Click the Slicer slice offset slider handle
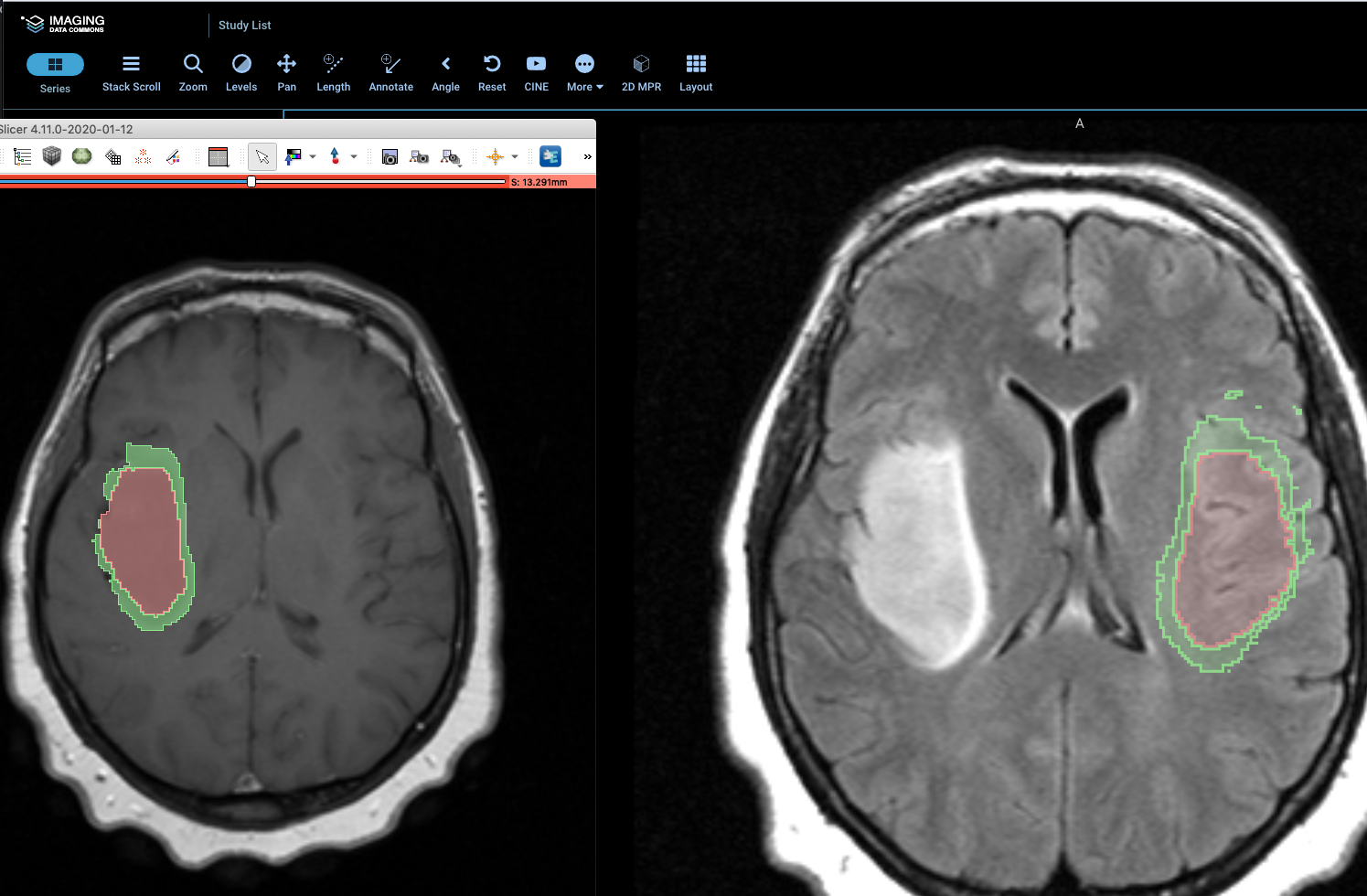The image size is (1367, 896). (x=251, y=181)
